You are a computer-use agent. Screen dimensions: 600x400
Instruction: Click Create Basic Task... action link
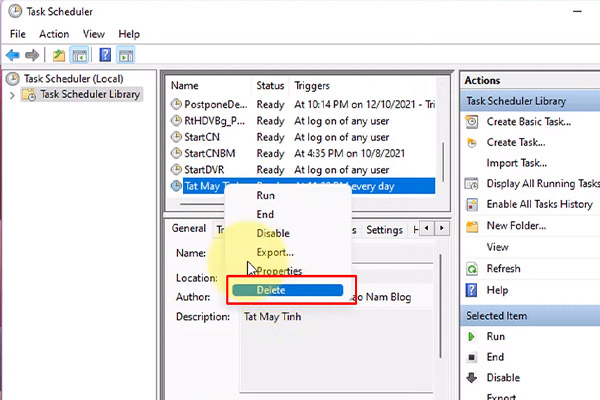point(528,122)
